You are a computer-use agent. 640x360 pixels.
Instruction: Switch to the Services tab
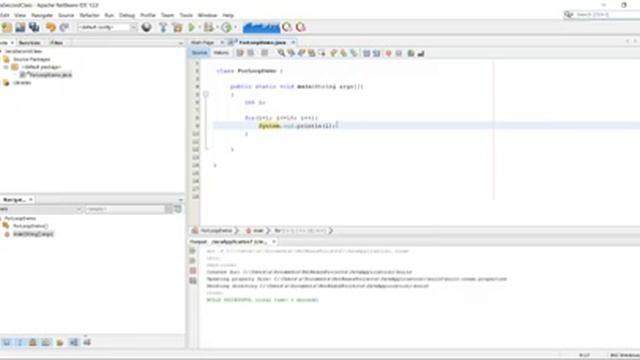(x=29, y=42)
